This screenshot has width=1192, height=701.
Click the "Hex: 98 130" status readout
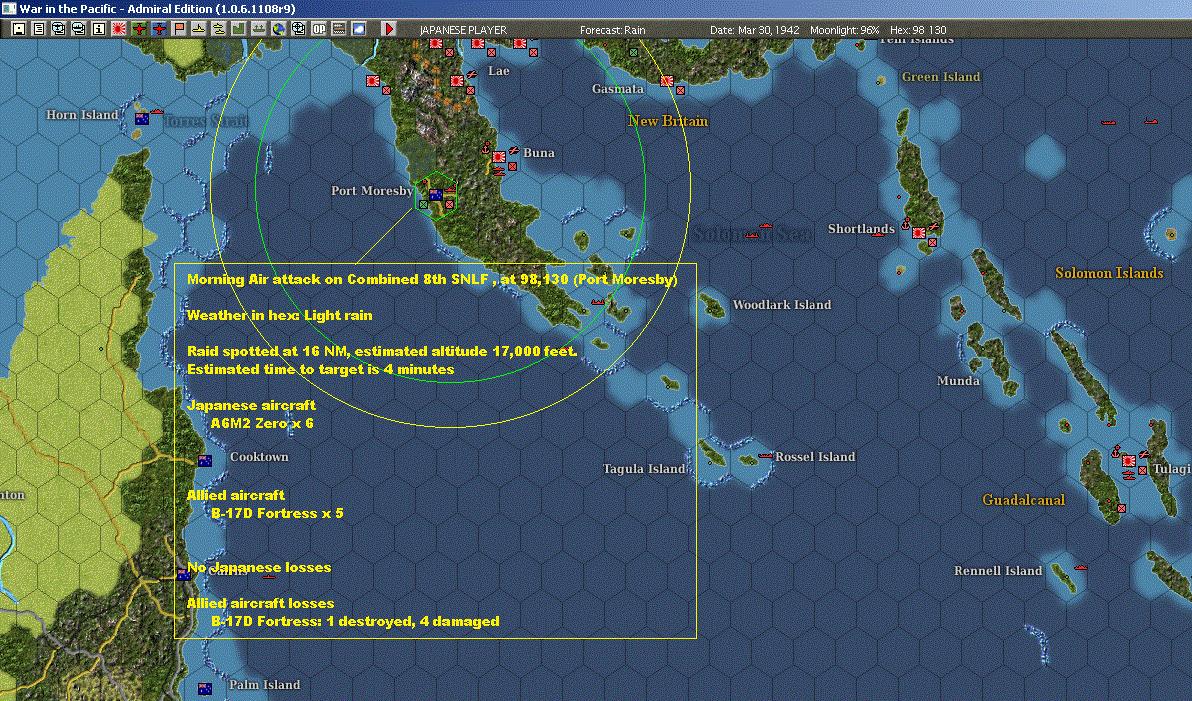tap(918, 30)
